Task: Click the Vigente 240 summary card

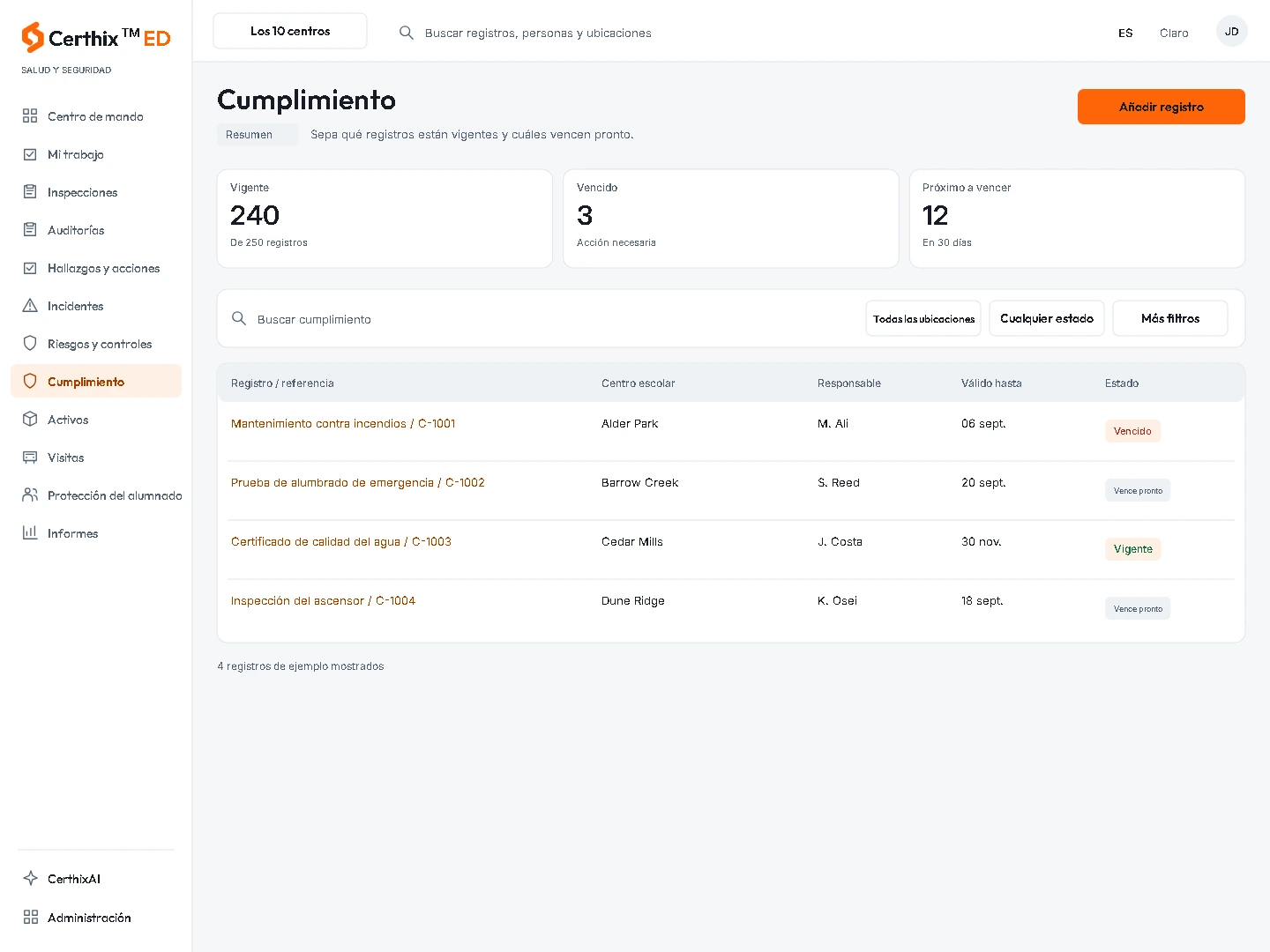Action: tap(385, 219)
